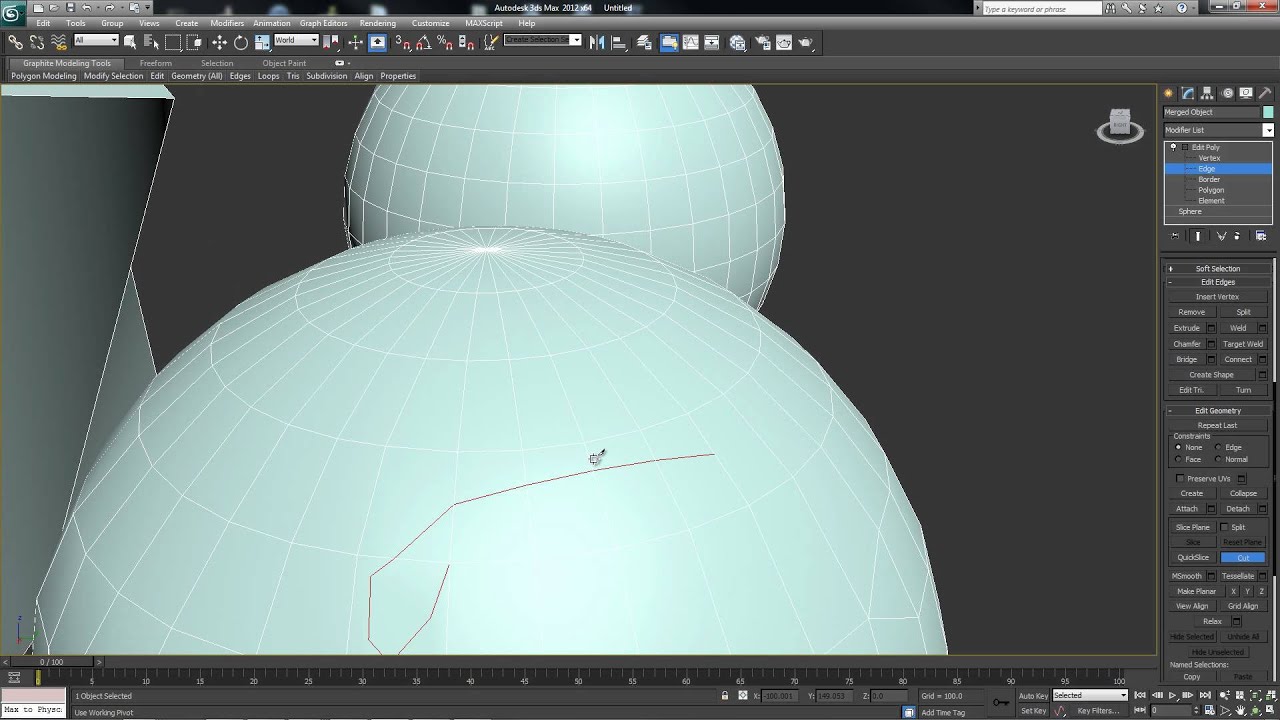Collapse the Edit Poly stack entry
1280x720 pixels.
pos(1185,147)
